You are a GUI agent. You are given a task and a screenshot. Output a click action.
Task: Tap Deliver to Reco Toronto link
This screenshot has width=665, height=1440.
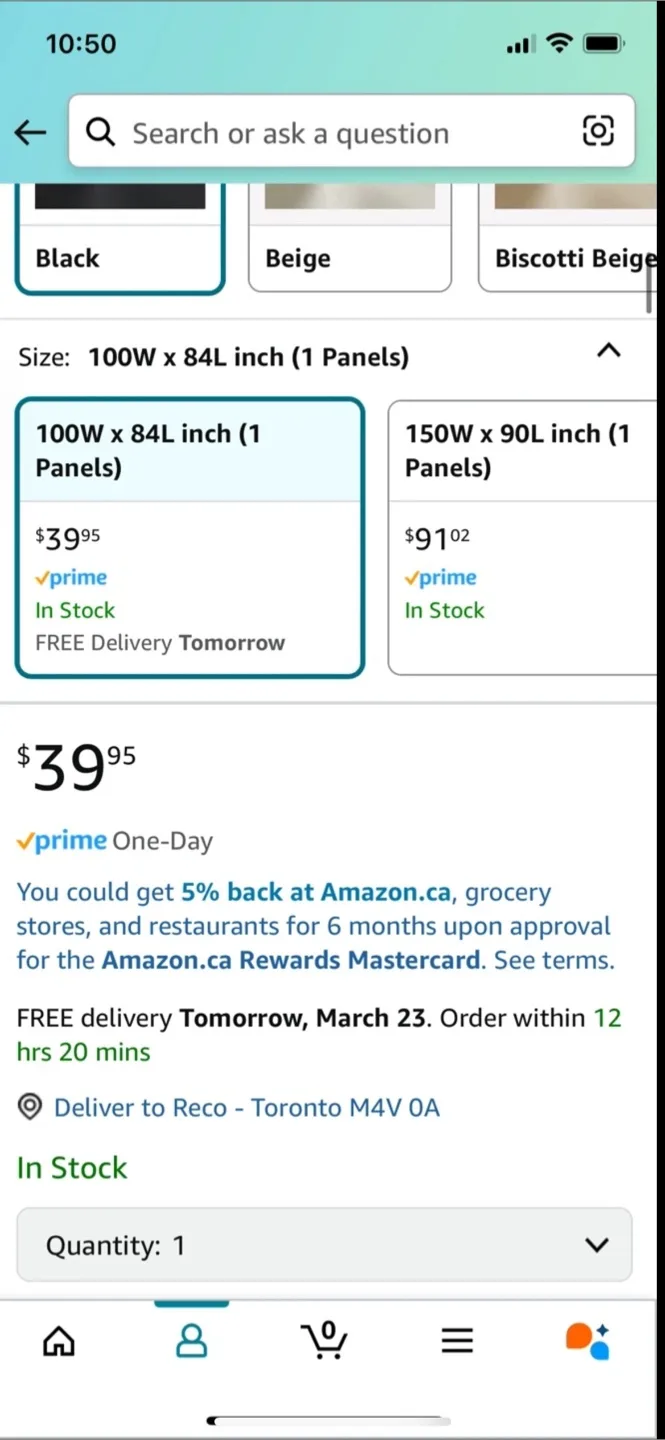(246, 1107)
